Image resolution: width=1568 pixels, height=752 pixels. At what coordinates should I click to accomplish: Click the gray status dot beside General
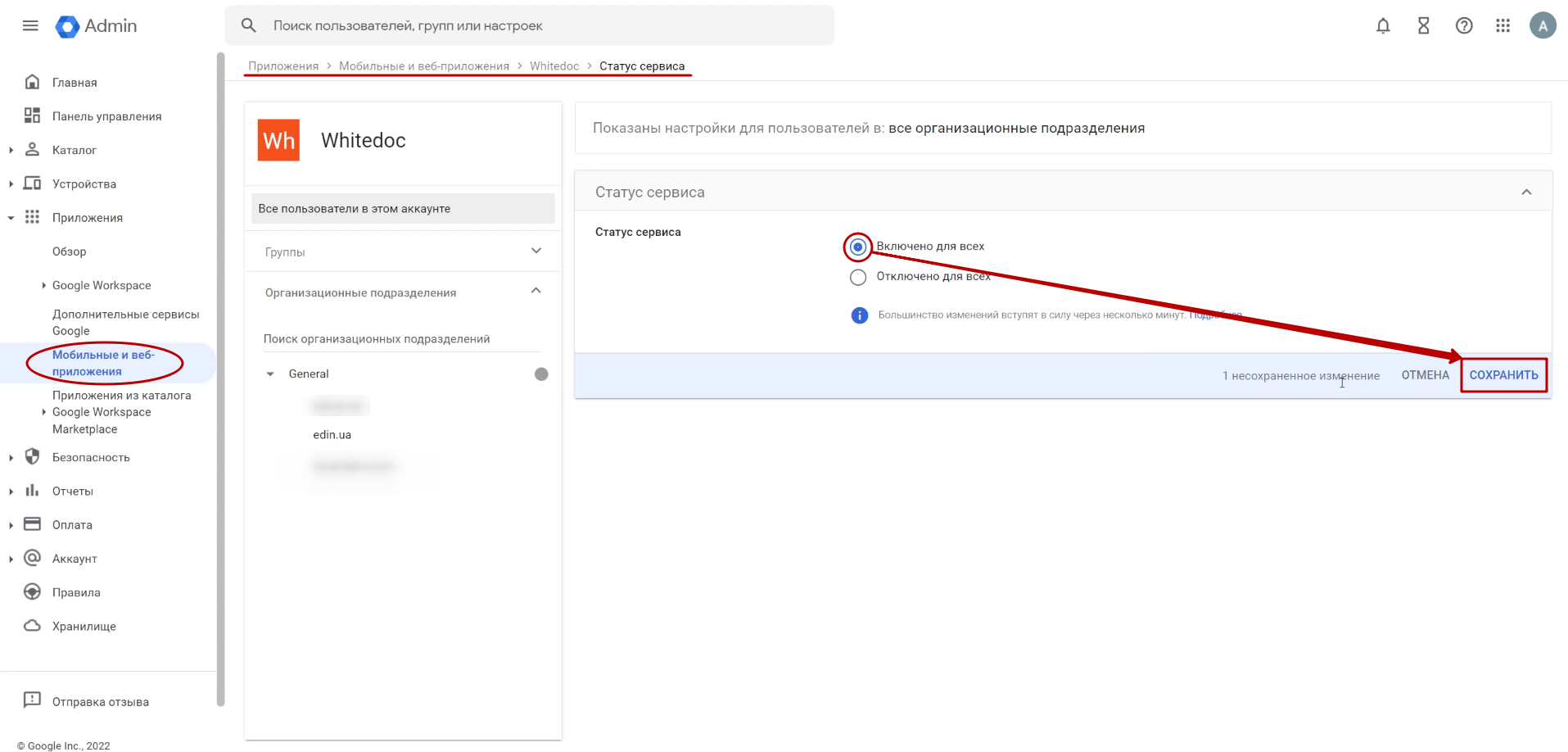541,374
